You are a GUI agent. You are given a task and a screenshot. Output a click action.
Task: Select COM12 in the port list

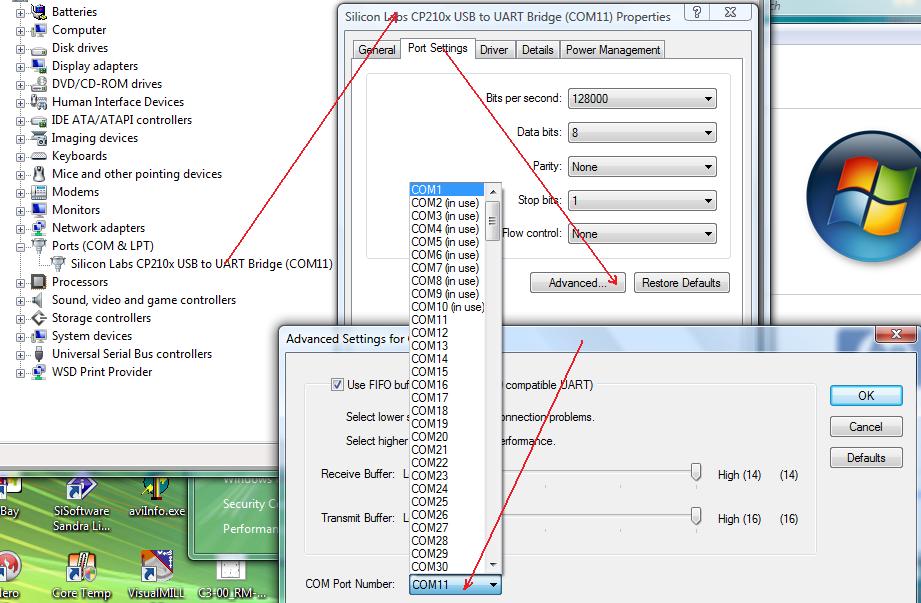tap(430, 333)
